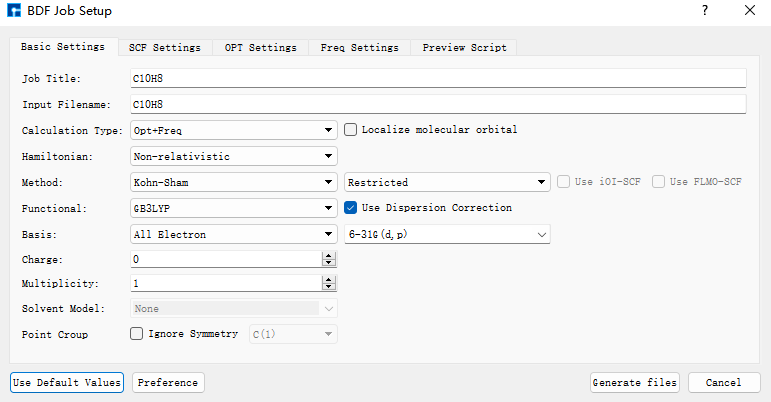Enable Localize molecular orbital checkbox
The height and width of the screenshot is (402, 771).
pos(350,130)
